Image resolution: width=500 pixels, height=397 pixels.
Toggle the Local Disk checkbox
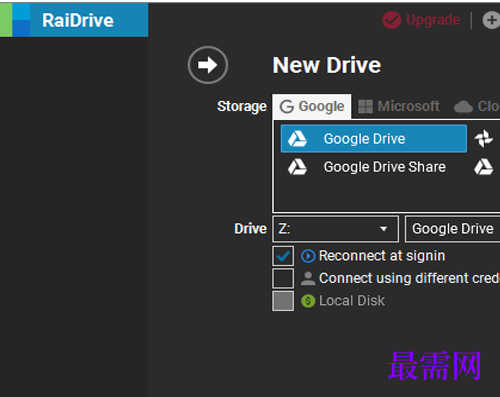click(283, 301)
